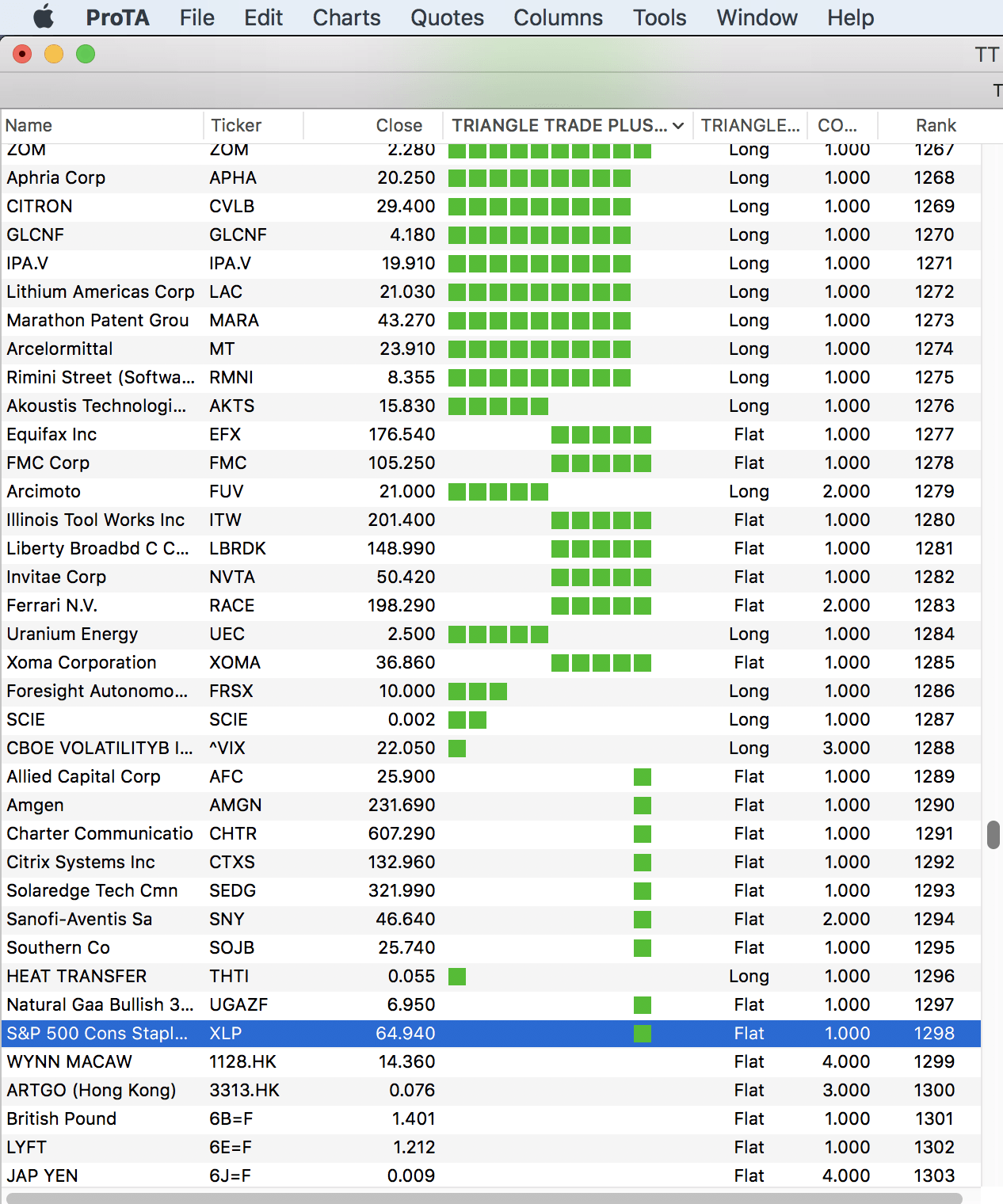1003x1204 pixels.
Task: Open the File menu
Action: click(x=196, y=17)
